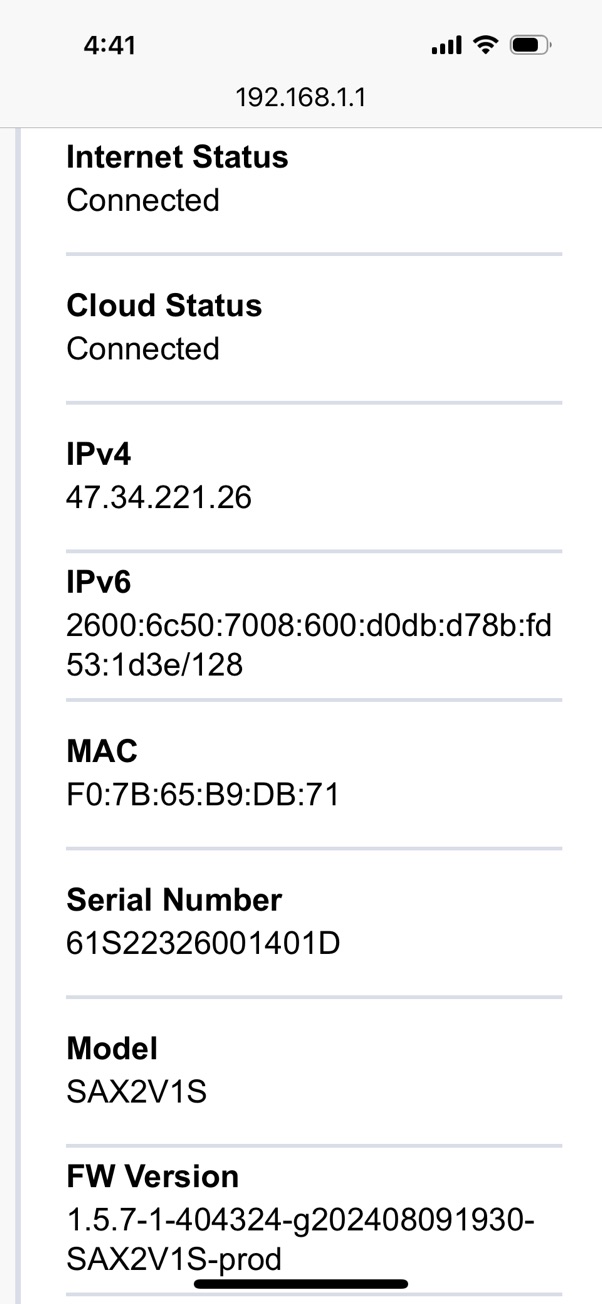Select the IPv6 address starting with 2600:6c50
Screen dimensions: 602x1304
(309, 645)
